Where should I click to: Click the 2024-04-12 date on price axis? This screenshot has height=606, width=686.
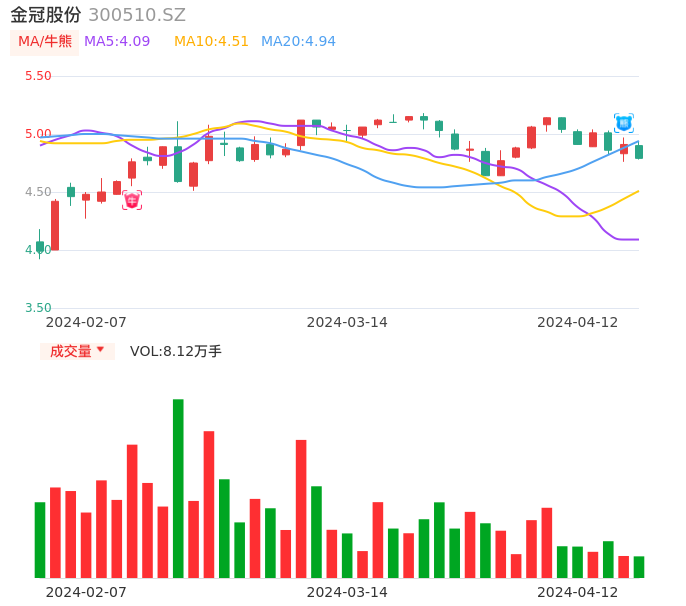pyautogui.click(x=577, y=322)
